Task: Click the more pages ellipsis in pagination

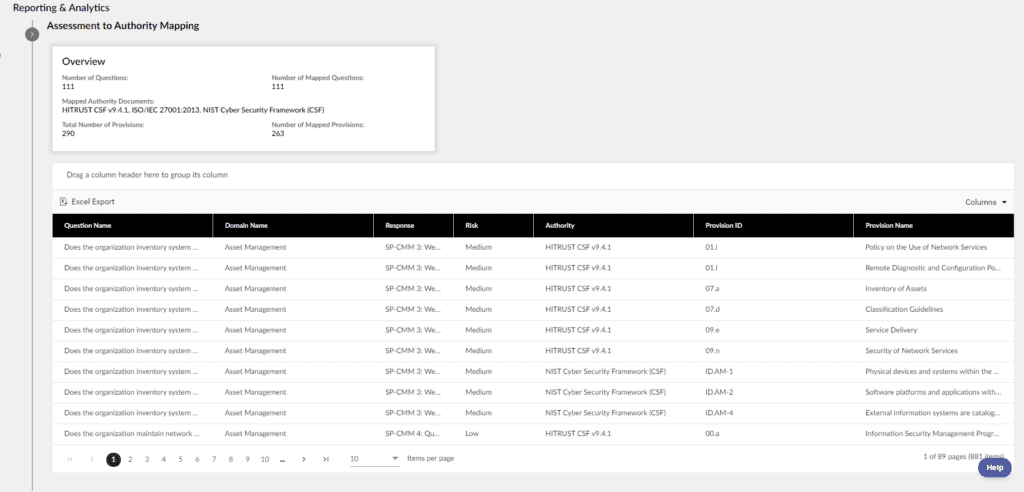Action: [x=283, y=459]
